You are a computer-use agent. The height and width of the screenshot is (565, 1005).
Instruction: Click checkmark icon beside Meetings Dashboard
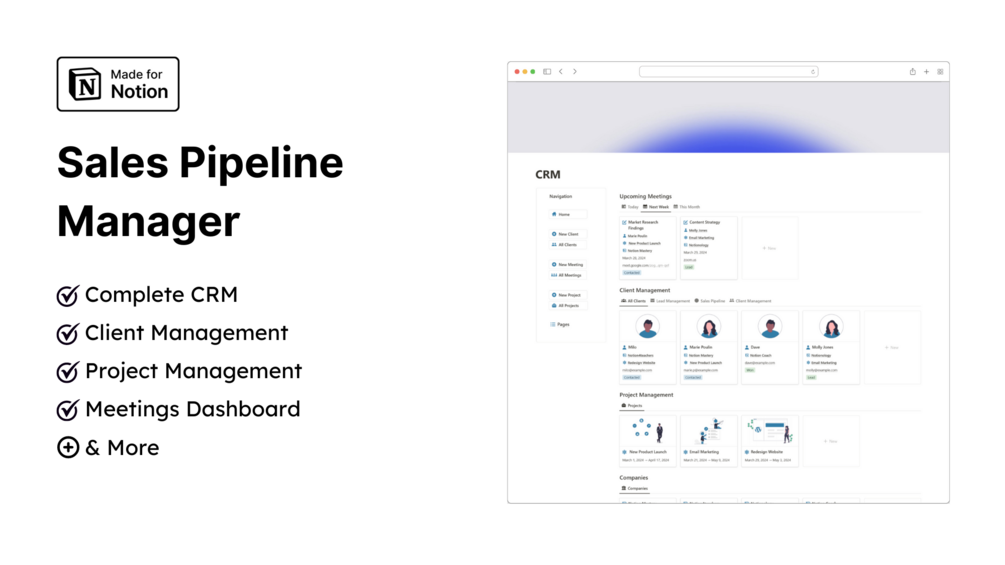pos(67,409)
